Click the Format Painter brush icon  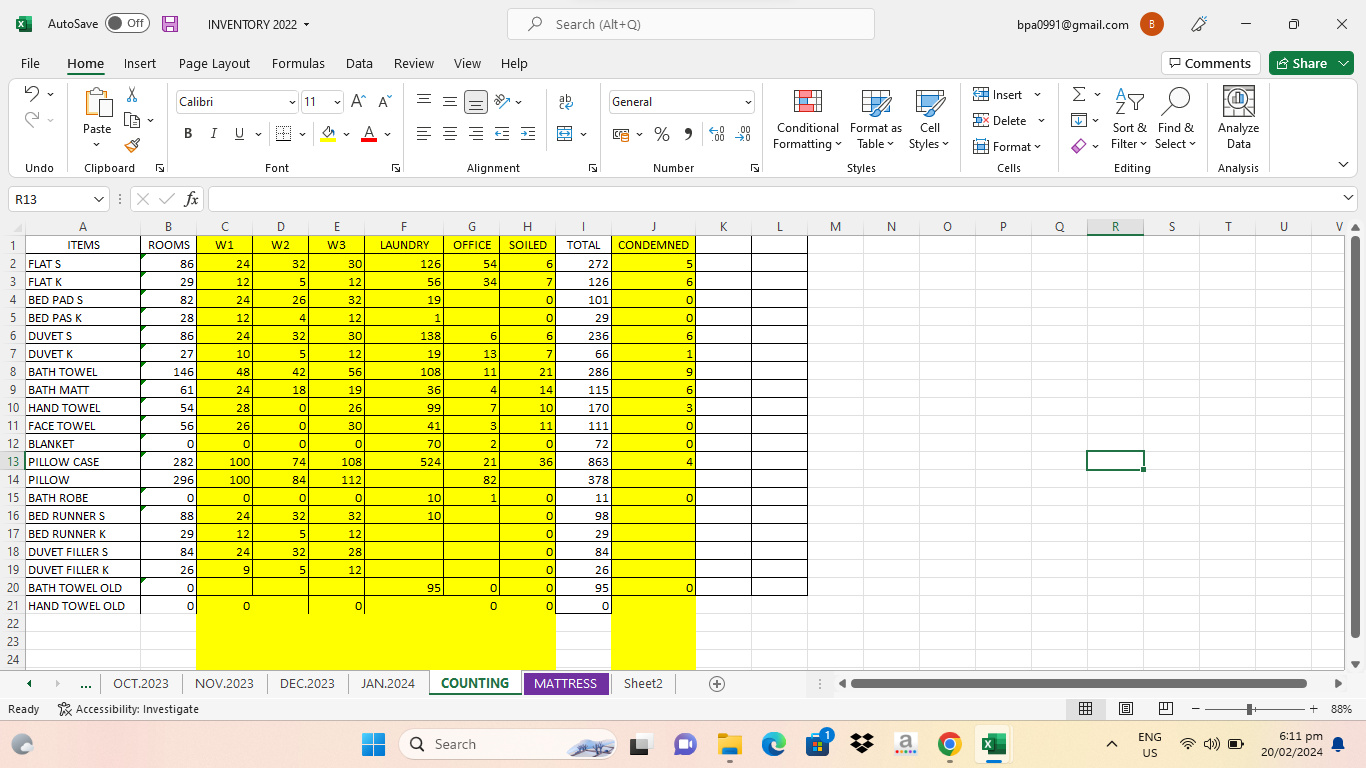coord(131,144)
